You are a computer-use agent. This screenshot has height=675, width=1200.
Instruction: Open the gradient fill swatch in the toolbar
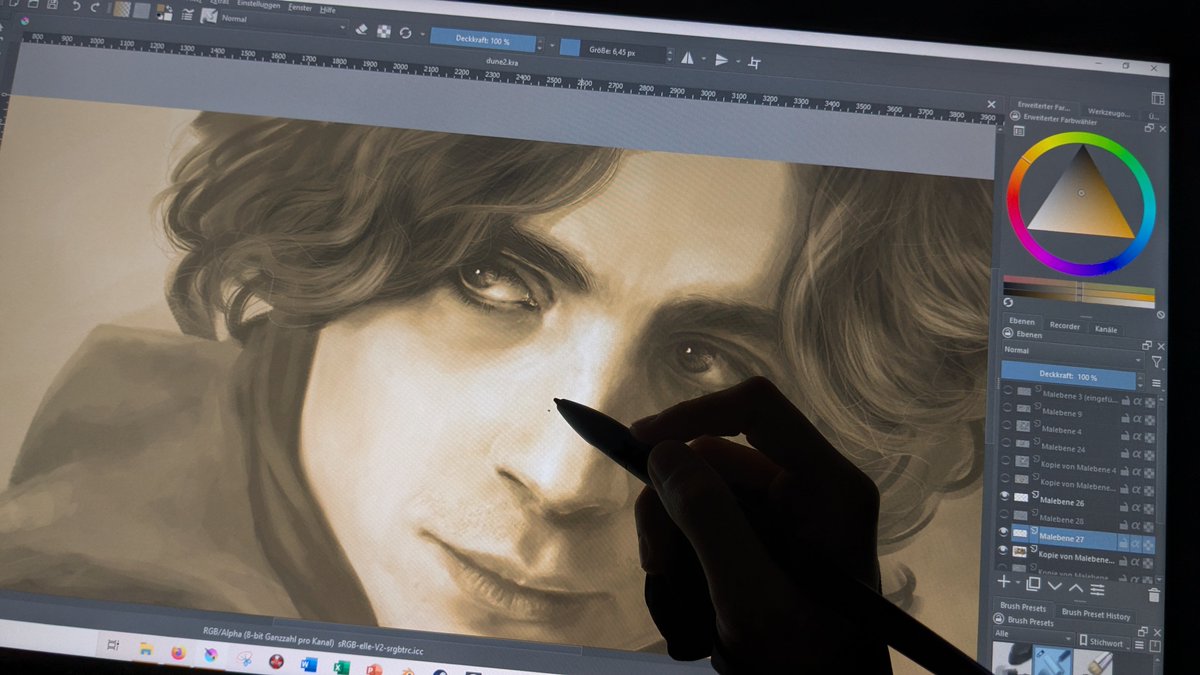pyautogui.click(x=122, y=9)
